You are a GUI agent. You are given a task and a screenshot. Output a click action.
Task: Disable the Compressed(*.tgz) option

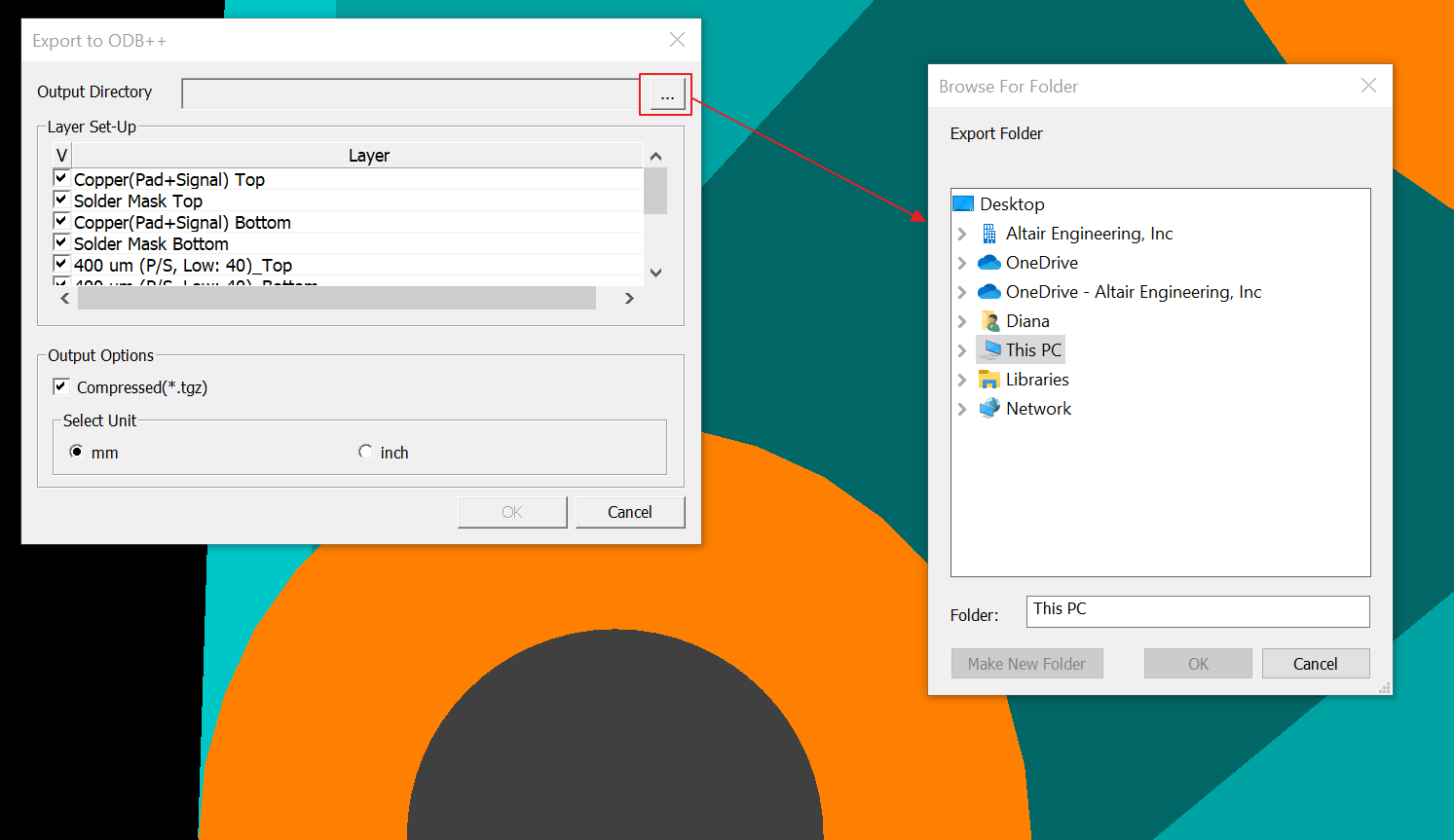click(x=61, y=387)
